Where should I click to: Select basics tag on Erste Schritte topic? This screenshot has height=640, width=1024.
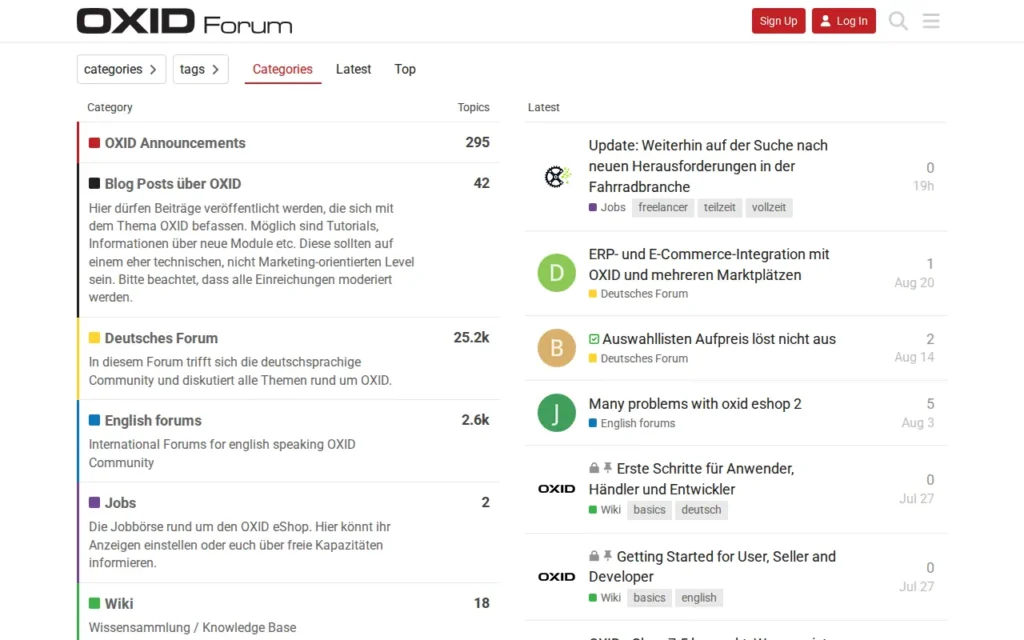click(x=649, y=509)
